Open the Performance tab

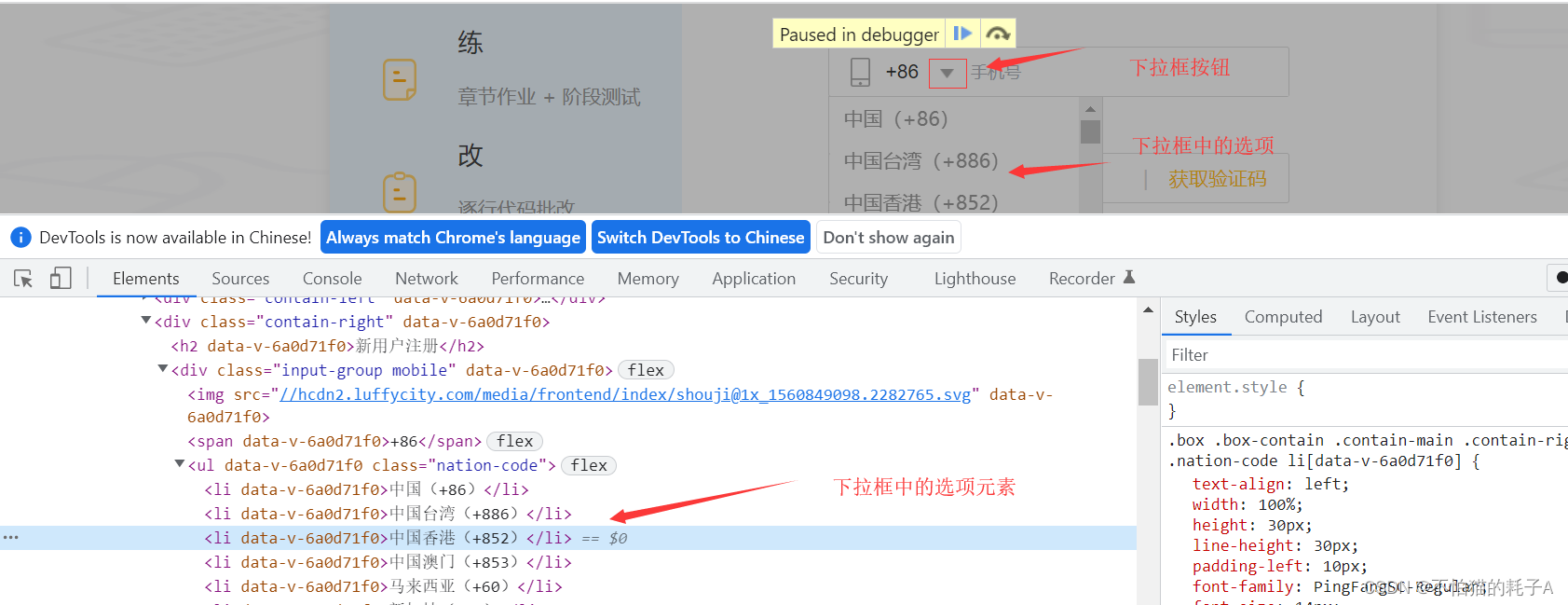[x=538, y=278]
